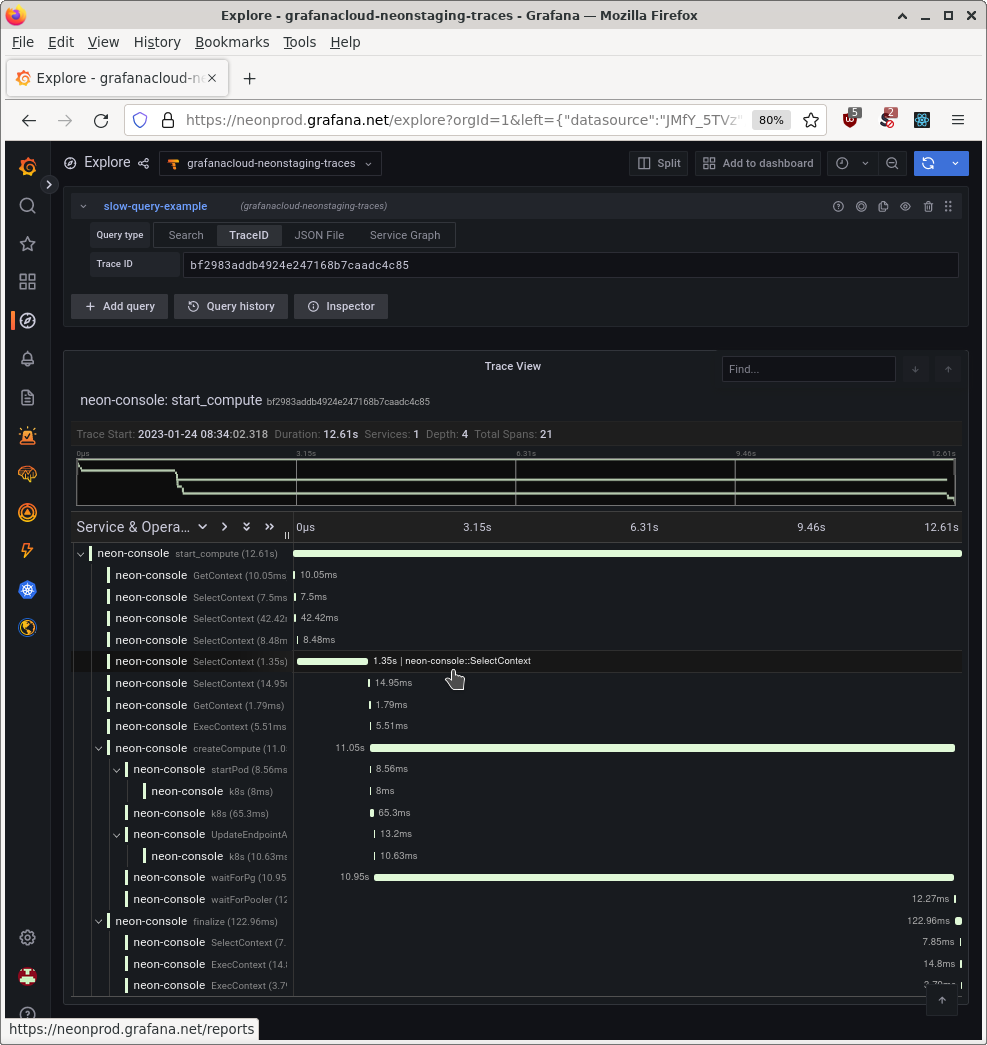
Task: Open the Inspector panel
Action: coord(340,306)
